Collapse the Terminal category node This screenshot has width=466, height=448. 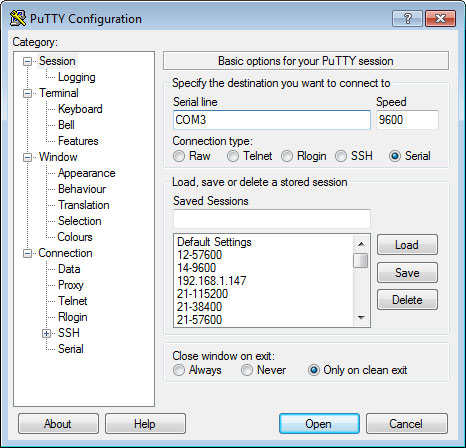coord(27,93)
